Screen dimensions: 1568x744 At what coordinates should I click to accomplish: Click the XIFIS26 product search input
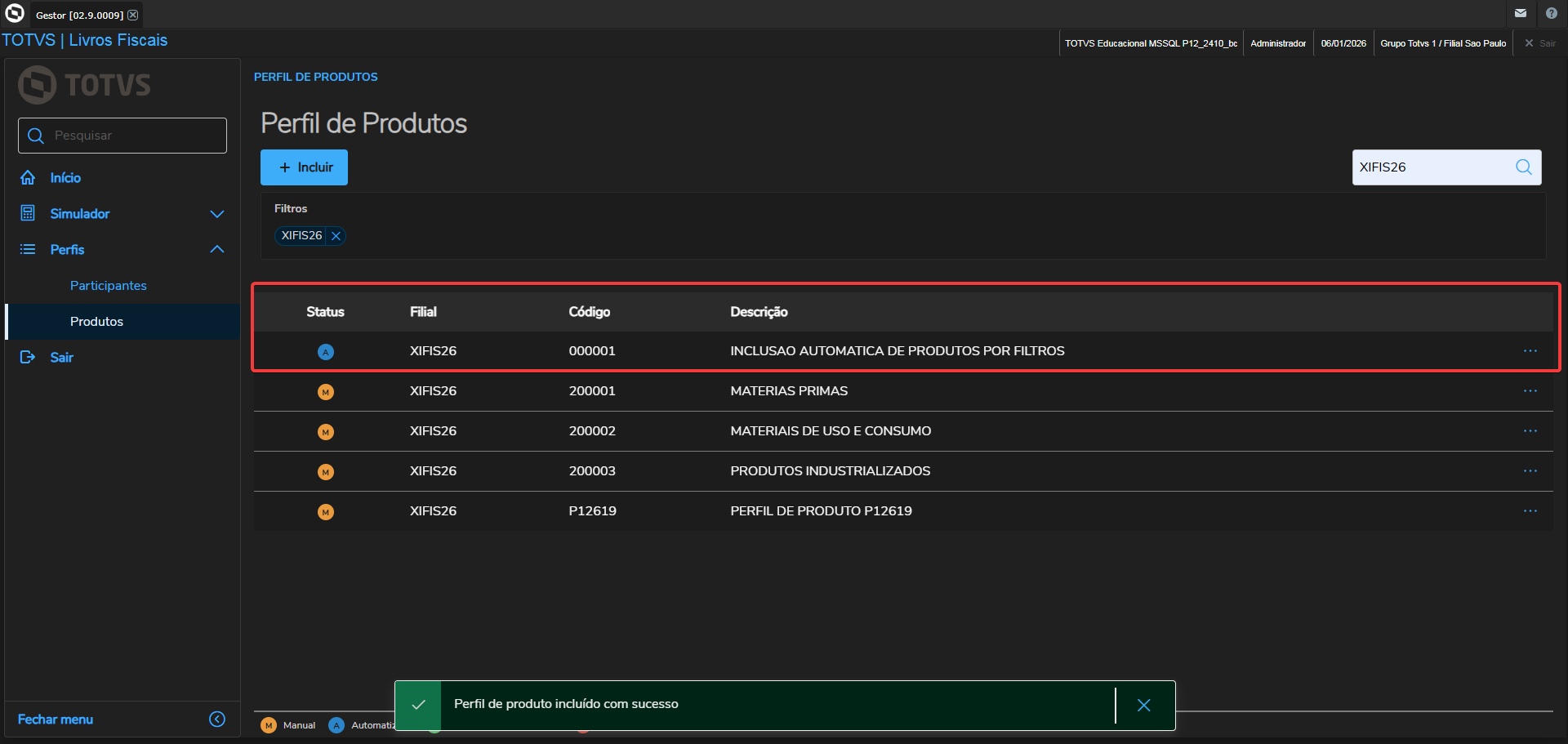point(1431,167)
